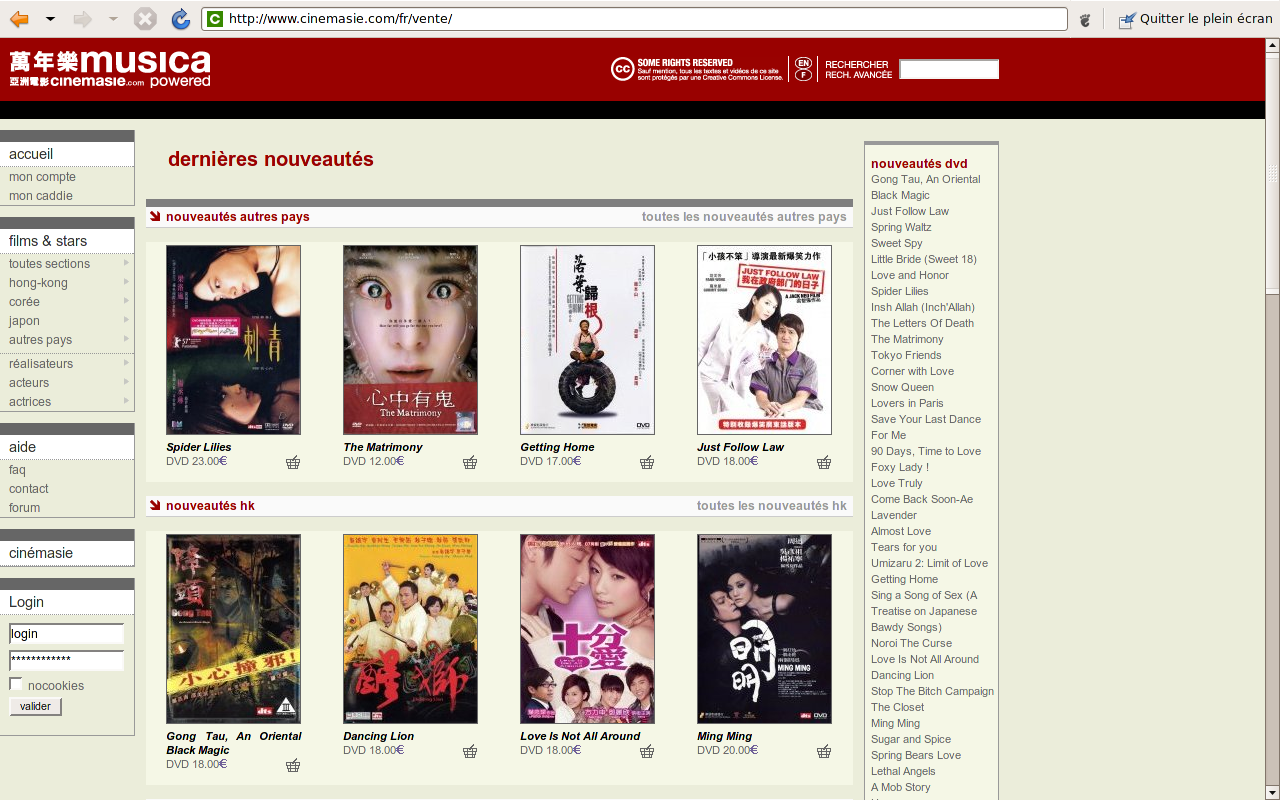Open toutes les nouveautés hk link

[x=771, y=506]
